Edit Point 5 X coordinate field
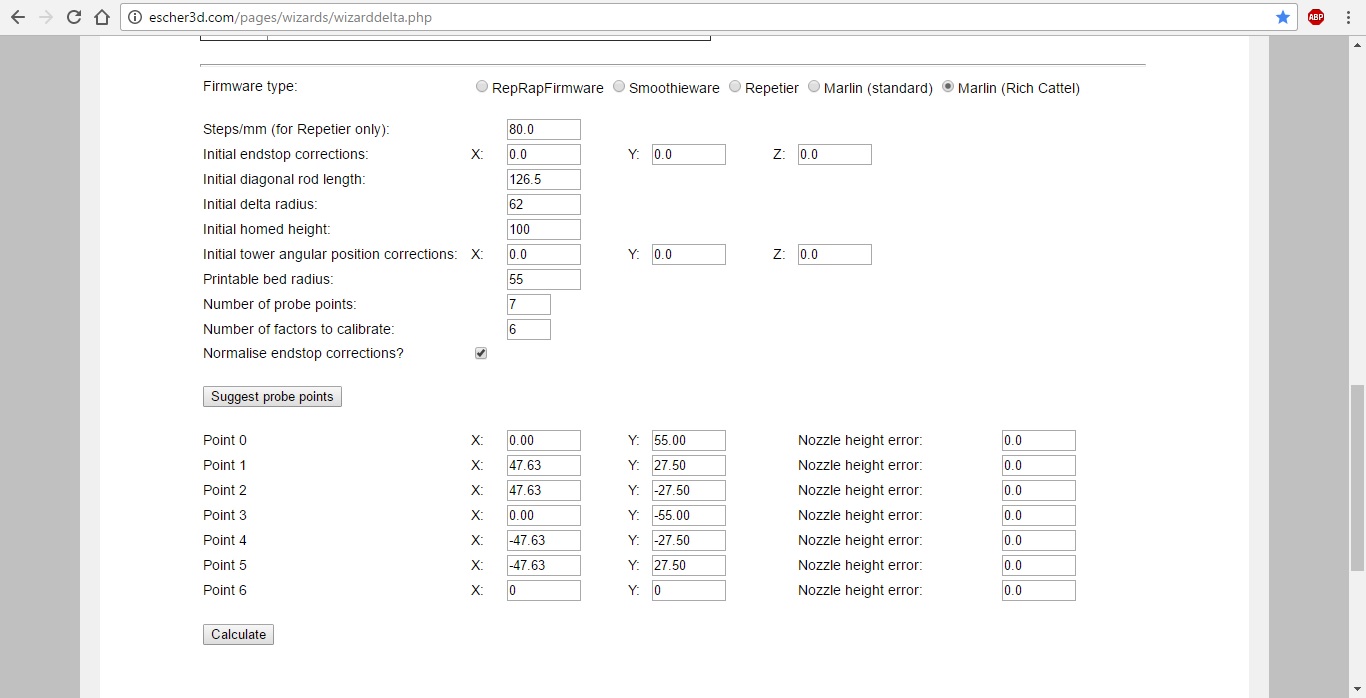This screenshot has height=698, width=1366. point(544,566)
